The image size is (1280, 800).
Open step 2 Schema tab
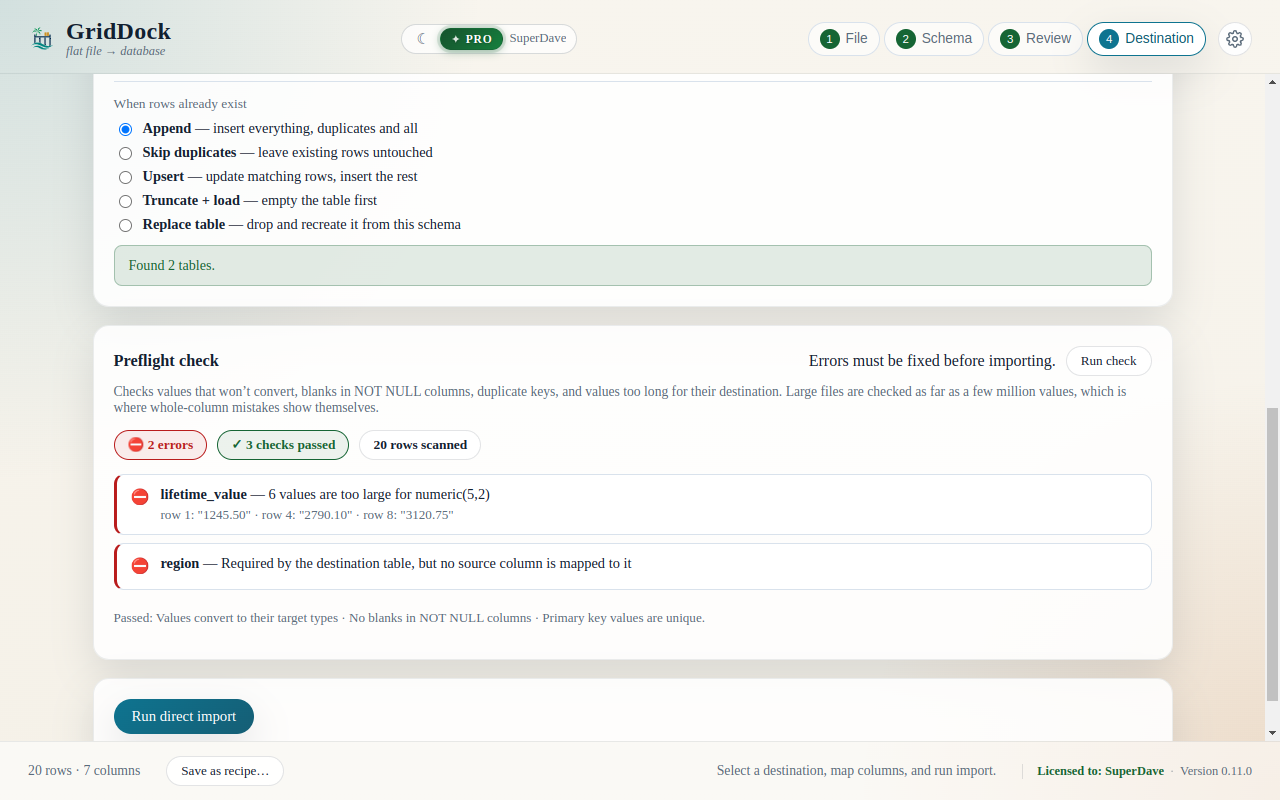pos(934,39)
